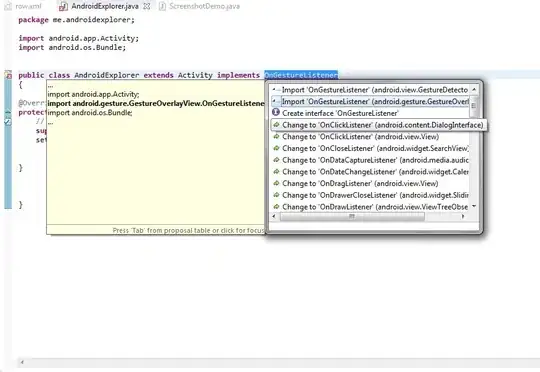Click the error marker icon beside class declaration

pos(8,75)
